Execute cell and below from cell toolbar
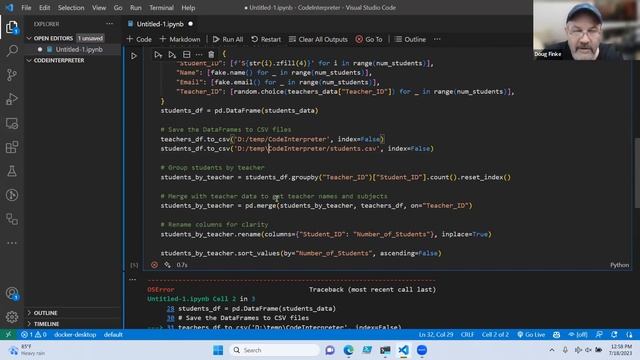 (172, 54)
